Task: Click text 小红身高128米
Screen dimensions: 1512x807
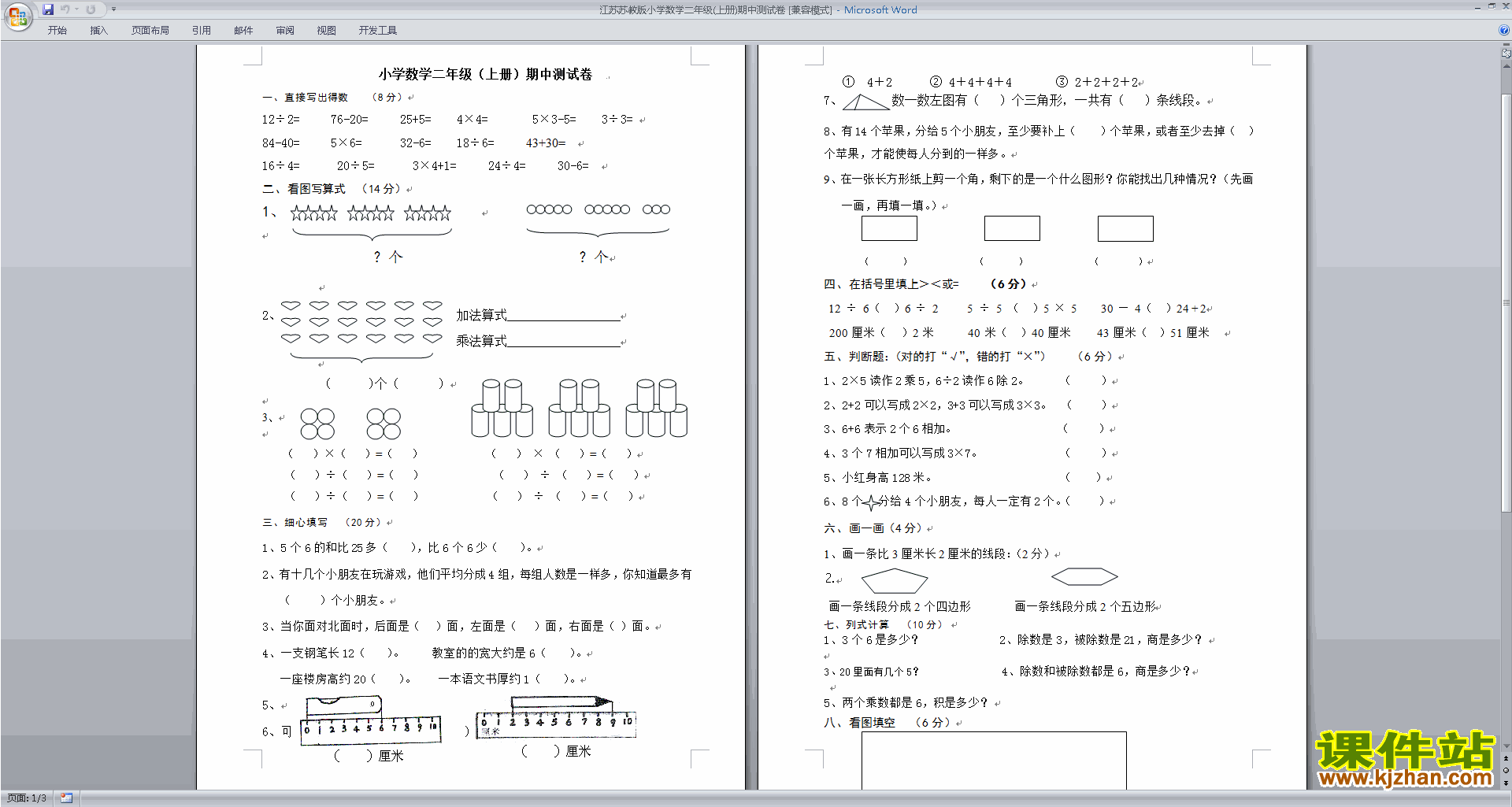Action: coord(887,478)
